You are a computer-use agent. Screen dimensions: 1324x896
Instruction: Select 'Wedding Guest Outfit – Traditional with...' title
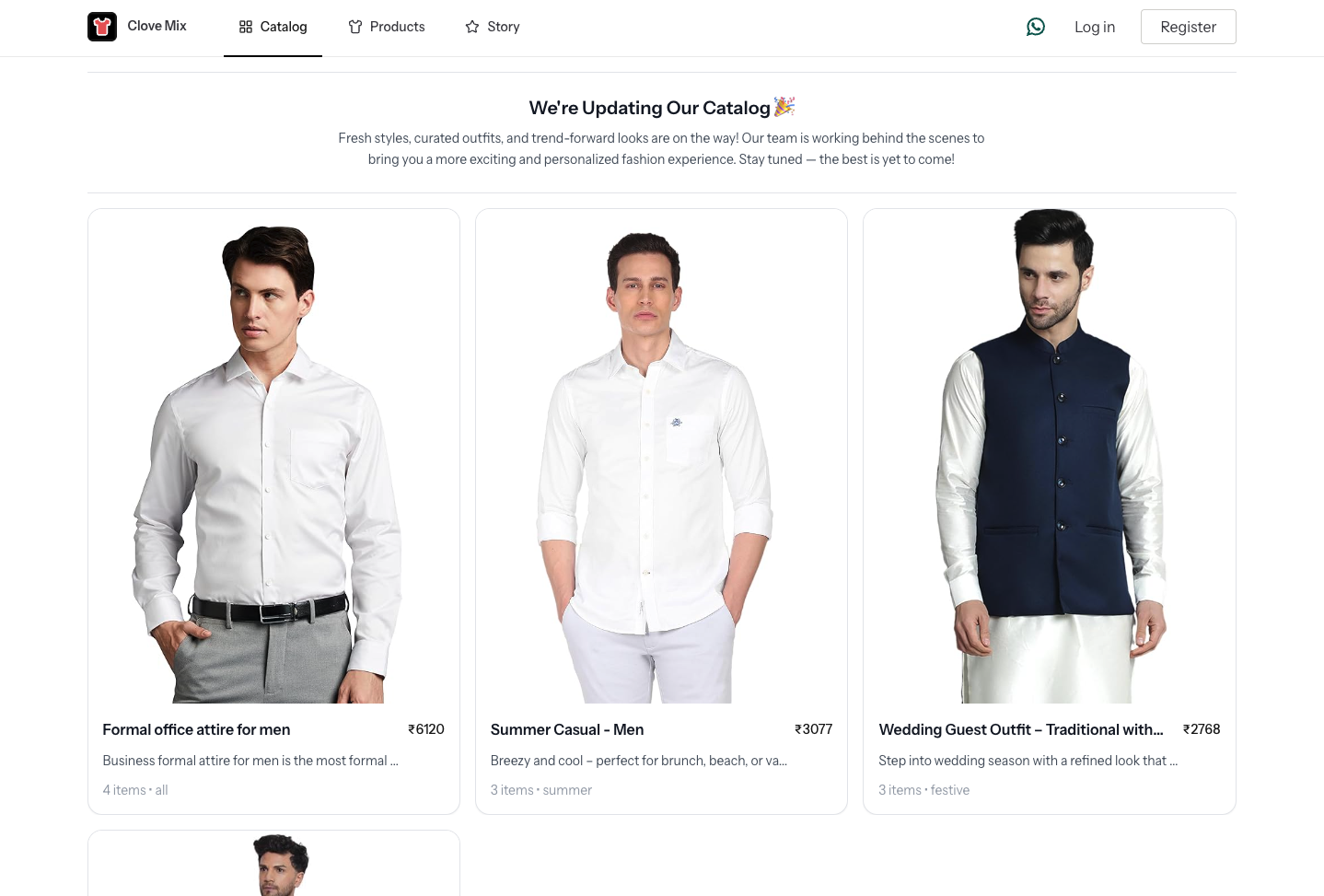pos(1021,729)
